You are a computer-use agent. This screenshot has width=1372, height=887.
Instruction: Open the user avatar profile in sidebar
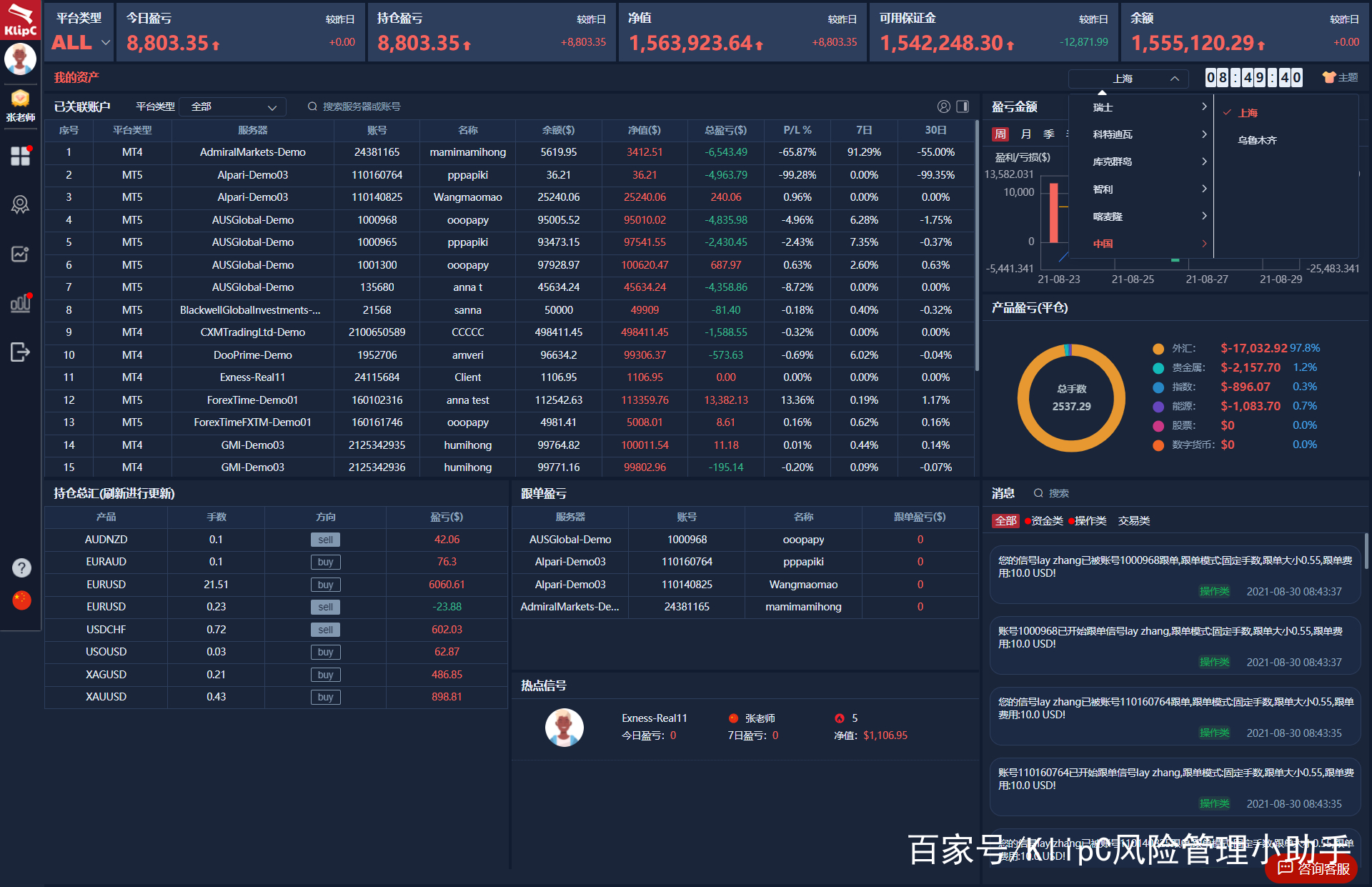tap(20, 59)
